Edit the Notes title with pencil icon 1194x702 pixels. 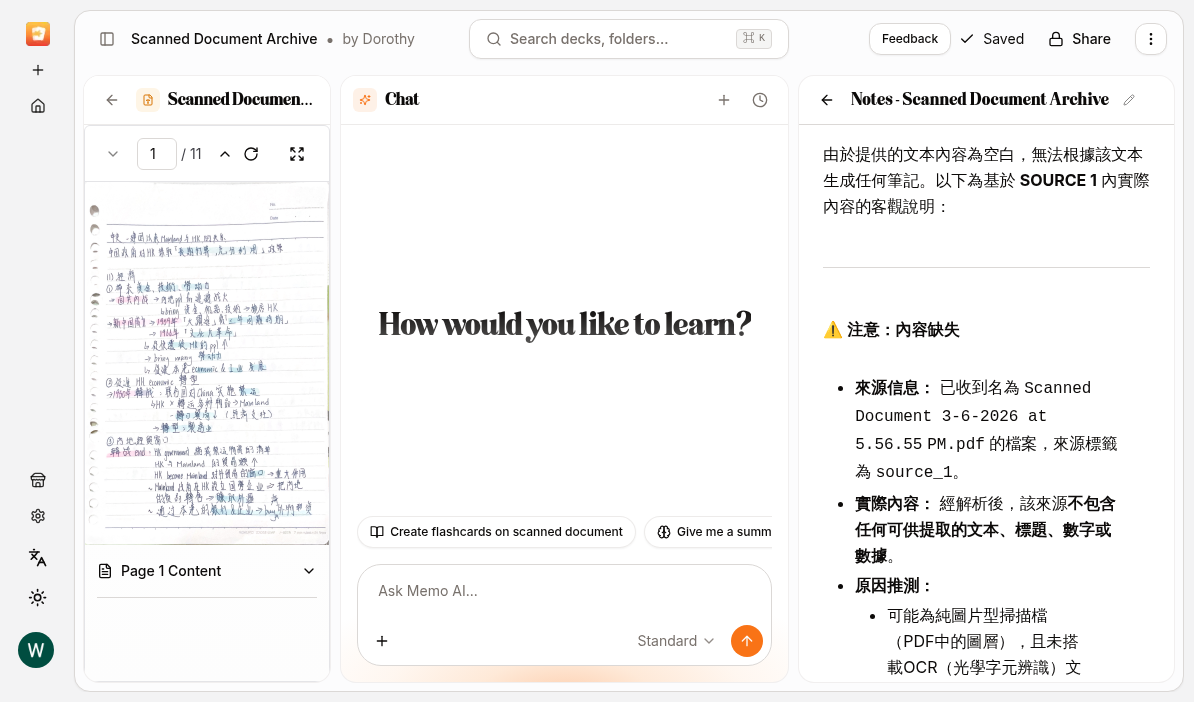[x=1129, y=100]
